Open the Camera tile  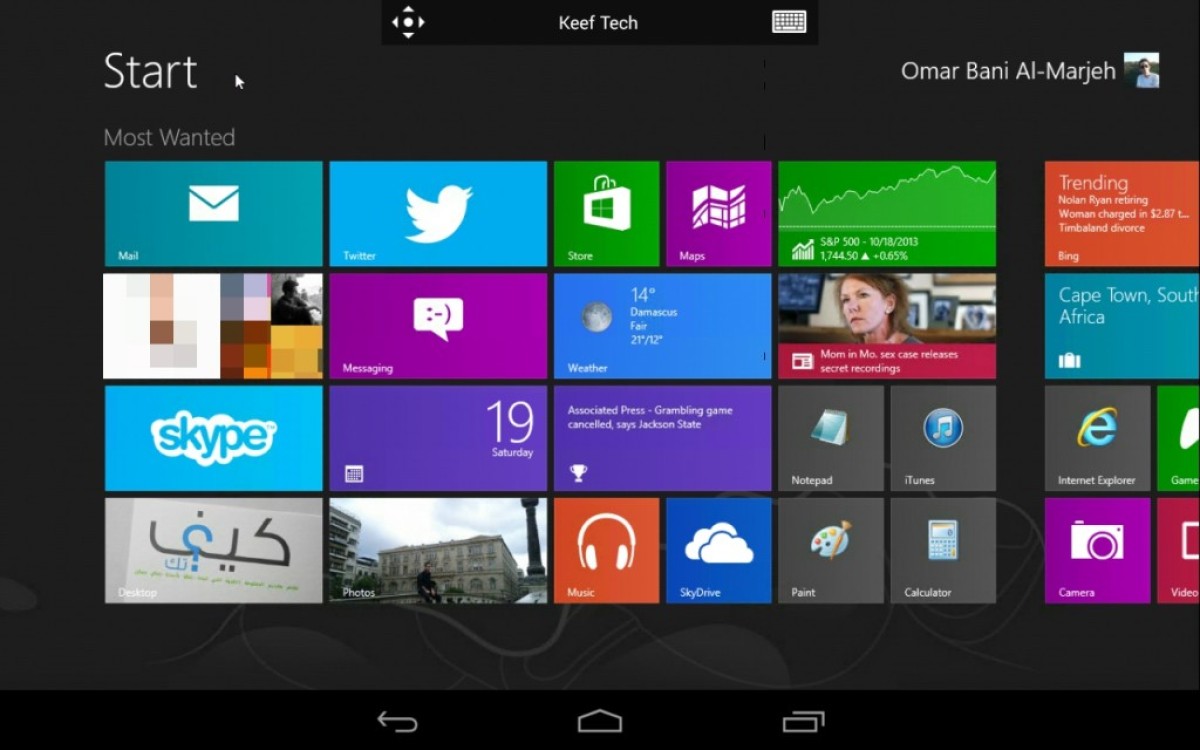tap(1096, 550)
